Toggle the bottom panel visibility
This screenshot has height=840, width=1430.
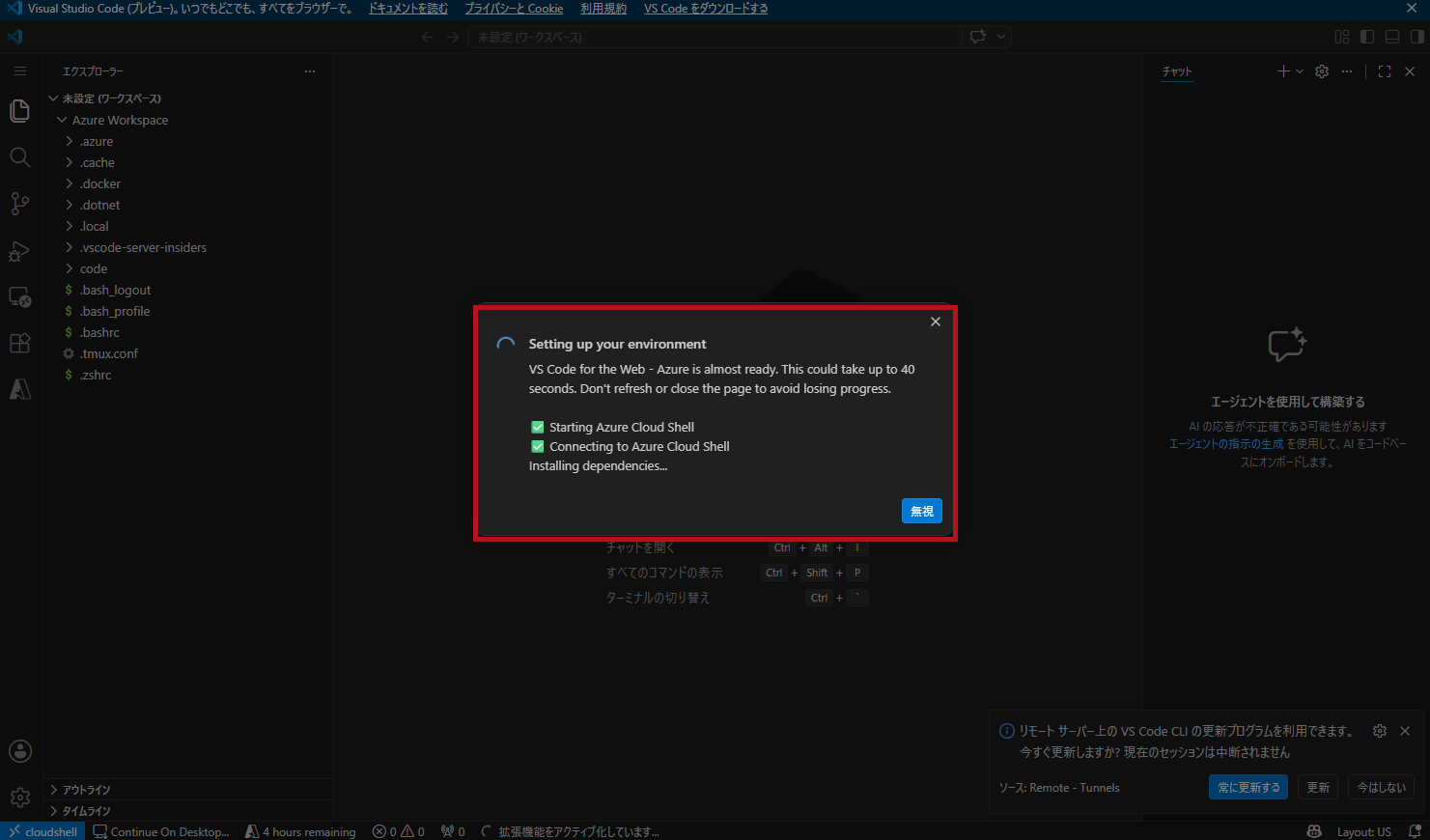pos(1392,37)
